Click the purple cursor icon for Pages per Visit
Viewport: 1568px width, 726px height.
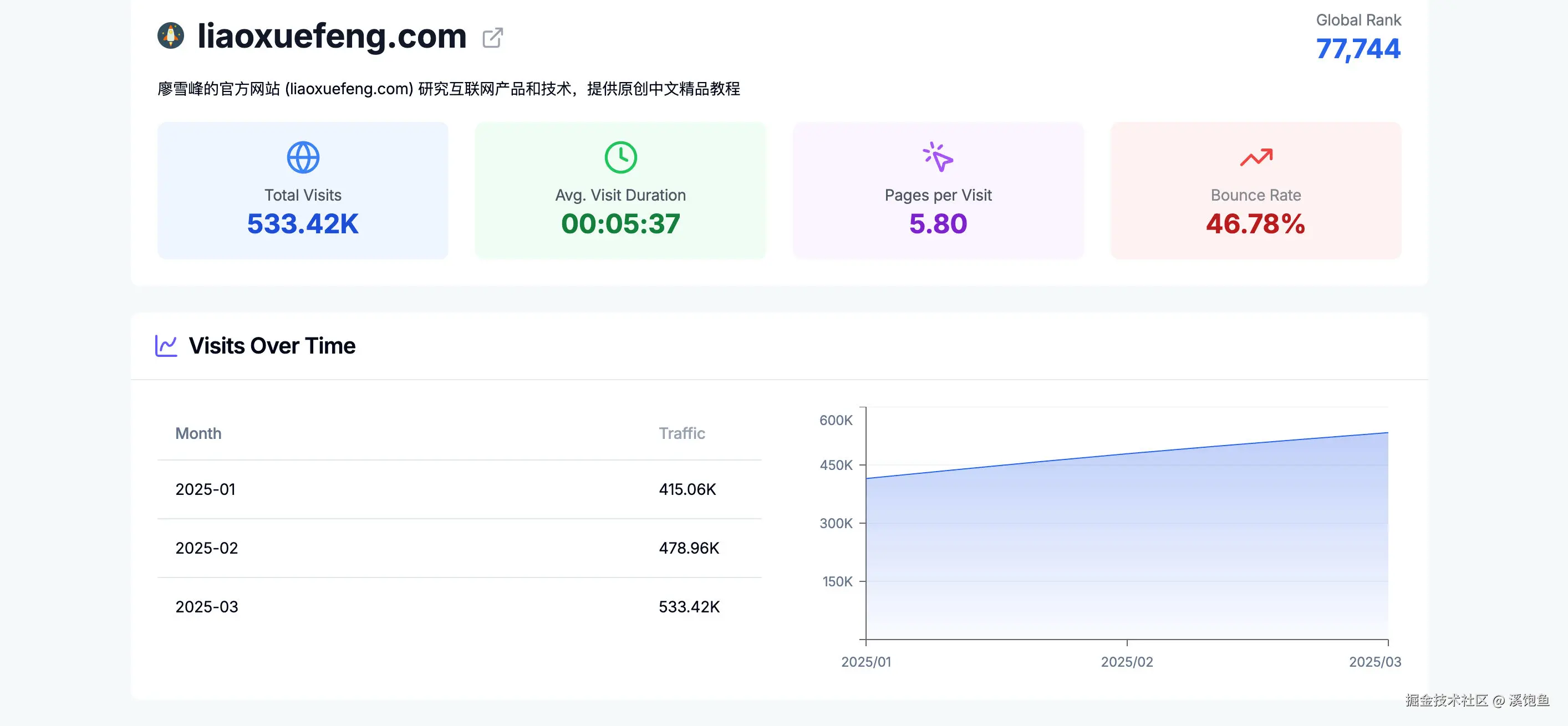click(x=938, y=157)
